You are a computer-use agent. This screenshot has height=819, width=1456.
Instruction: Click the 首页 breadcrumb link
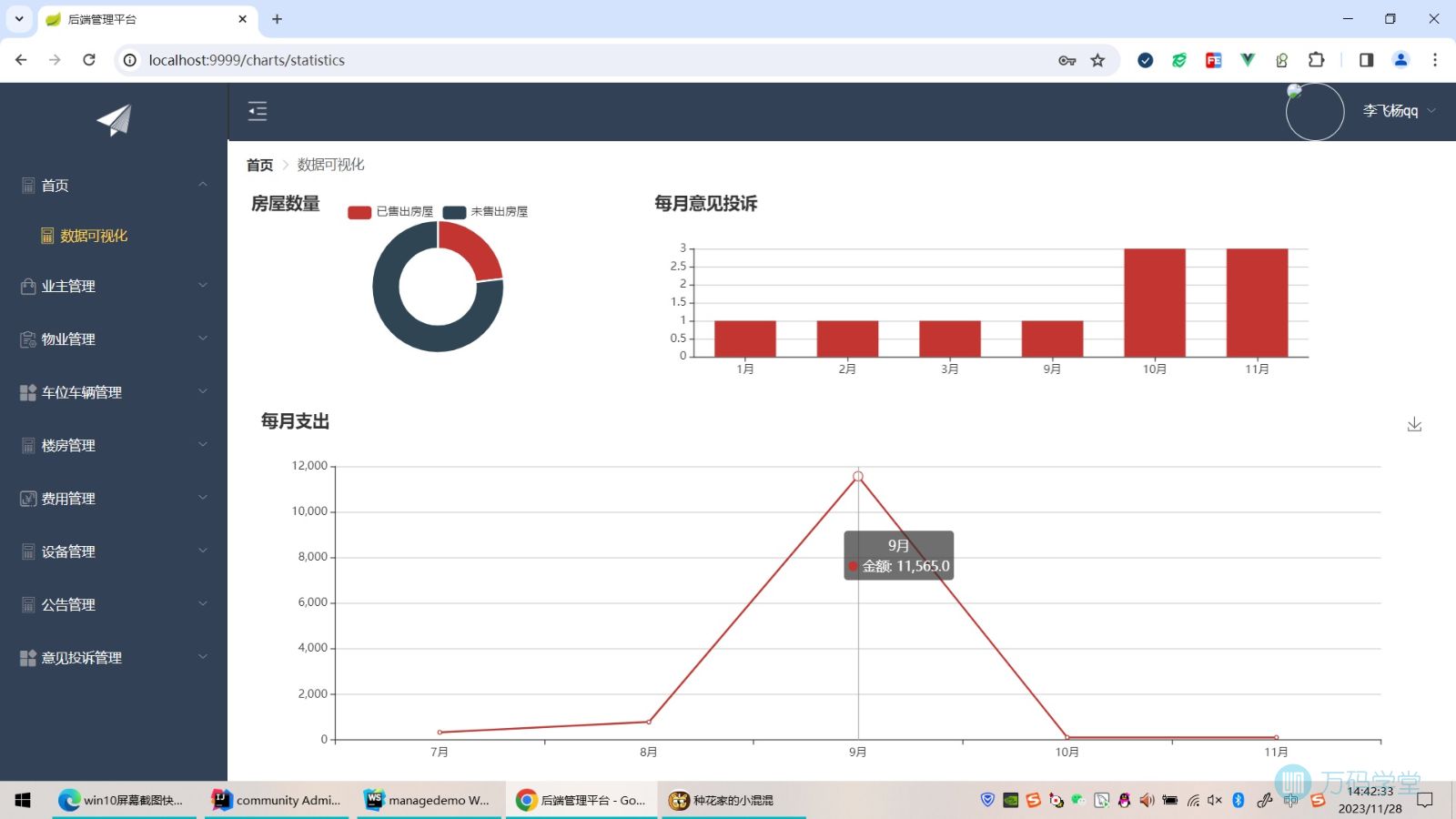point(259,165)
